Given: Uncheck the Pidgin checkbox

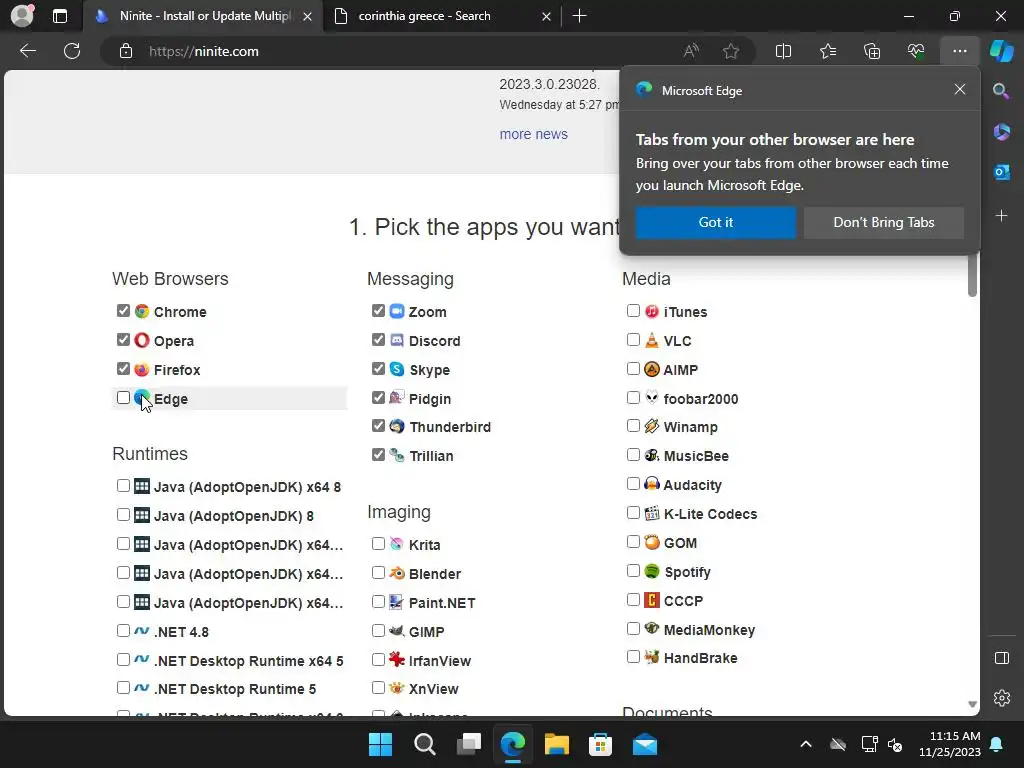Looking at the screenshot, I should pos(378,397).
